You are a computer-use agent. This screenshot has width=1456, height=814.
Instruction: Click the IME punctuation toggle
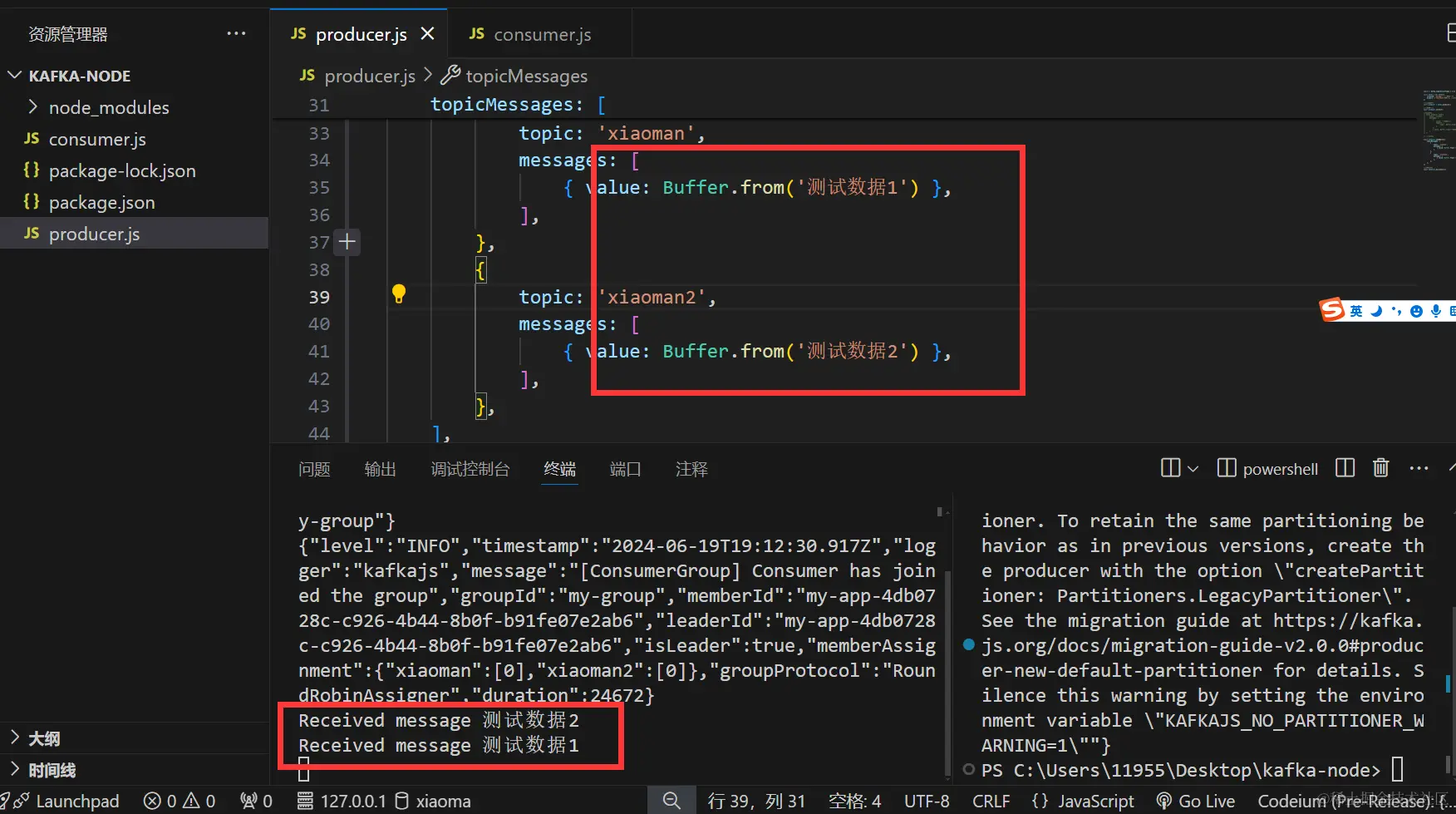(x=1396, y=311)
